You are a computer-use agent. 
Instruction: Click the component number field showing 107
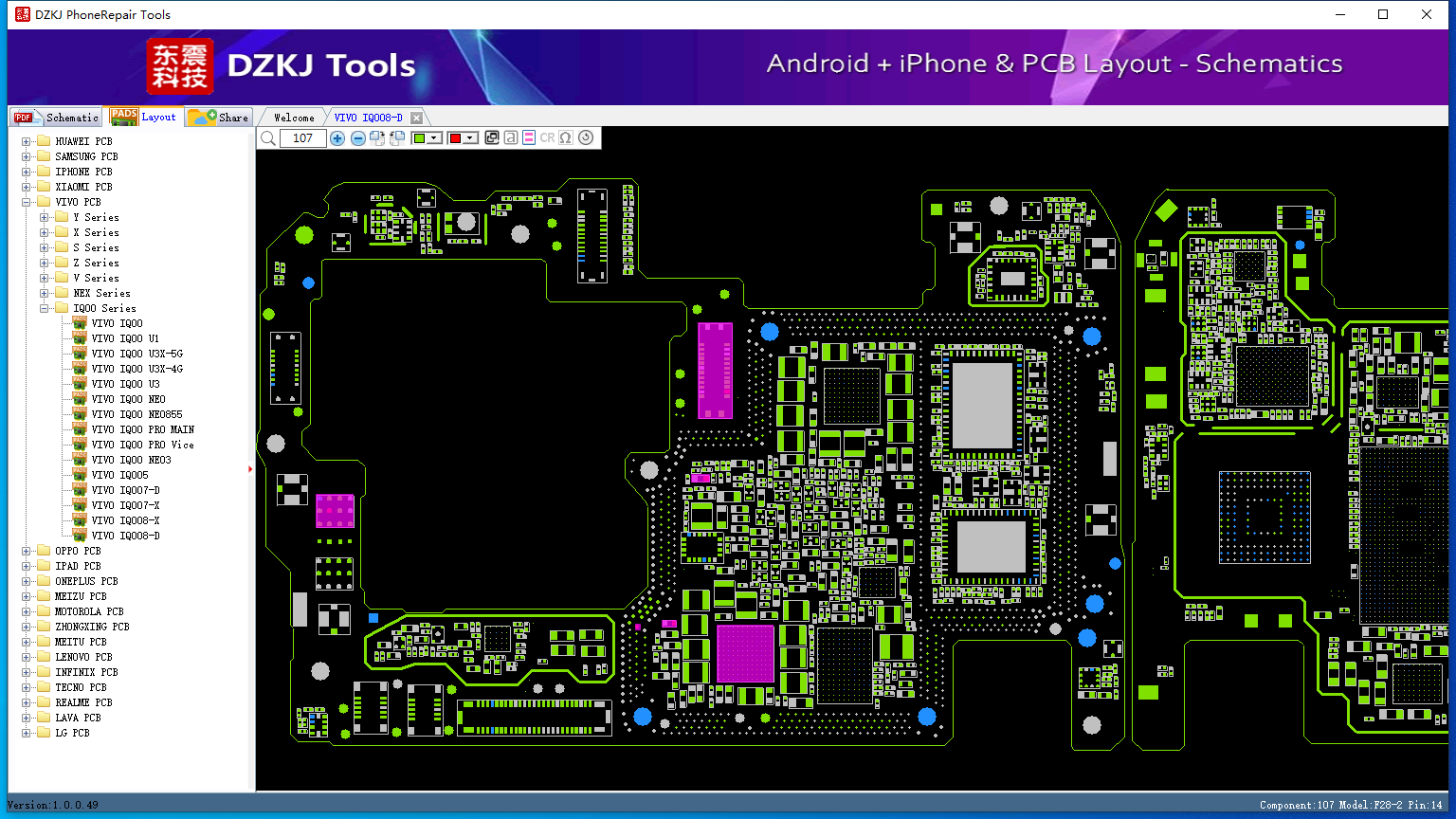pos(303,138)
